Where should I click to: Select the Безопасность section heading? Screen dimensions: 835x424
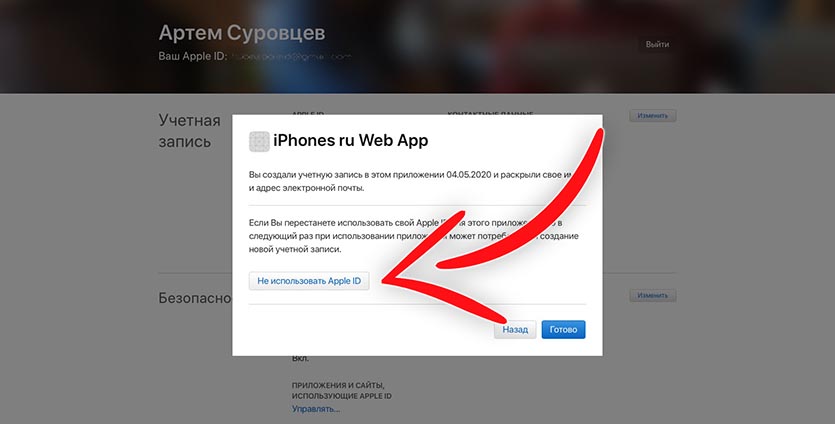coord(195,298)
